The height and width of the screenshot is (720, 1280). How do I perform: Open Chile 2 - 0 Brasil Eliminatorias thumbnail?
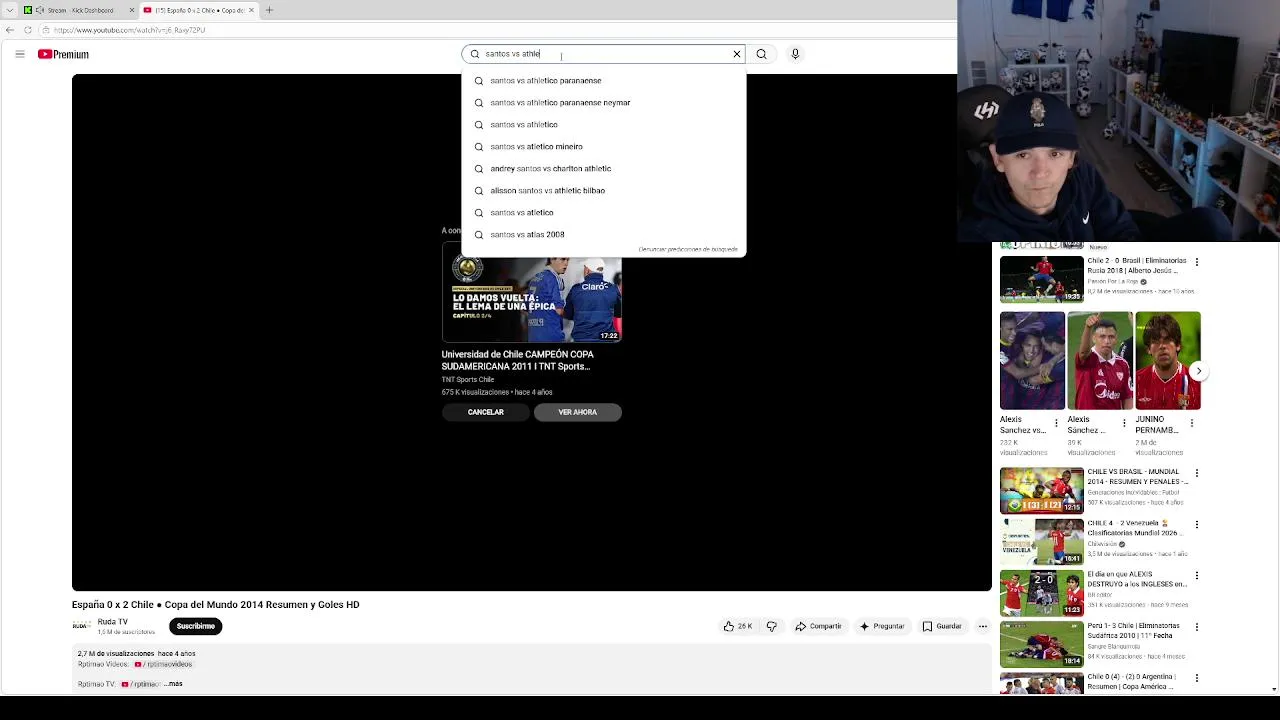pos(1041,279)
